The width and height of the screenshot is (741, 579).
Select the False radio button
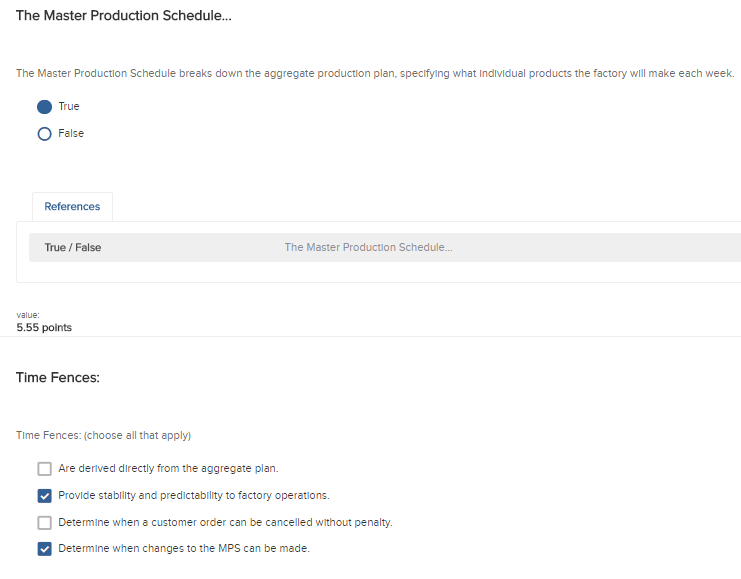tap(44, 134)
